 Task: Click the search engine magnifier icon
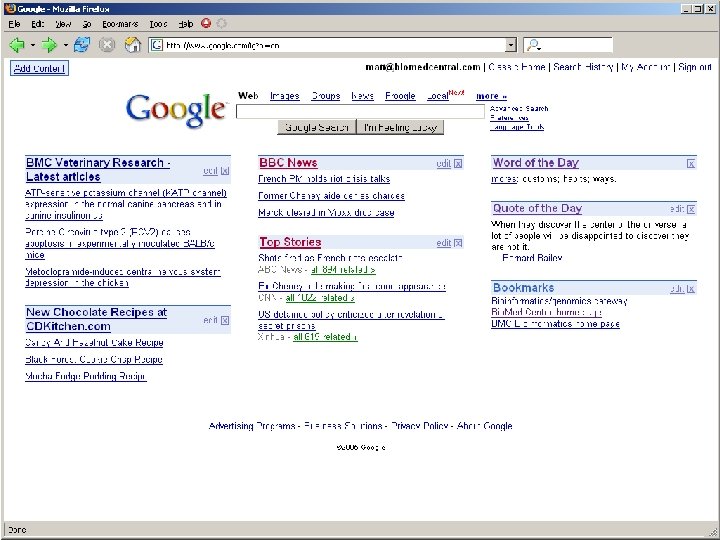click(x=533, y=45)
